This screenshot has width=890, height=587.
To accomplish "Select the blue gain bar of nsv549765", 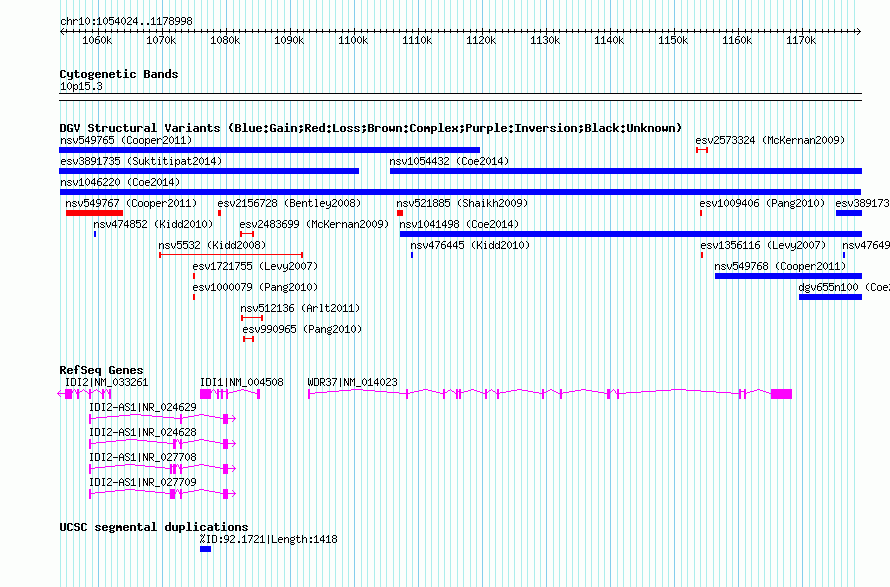I will tap(270, 150).
